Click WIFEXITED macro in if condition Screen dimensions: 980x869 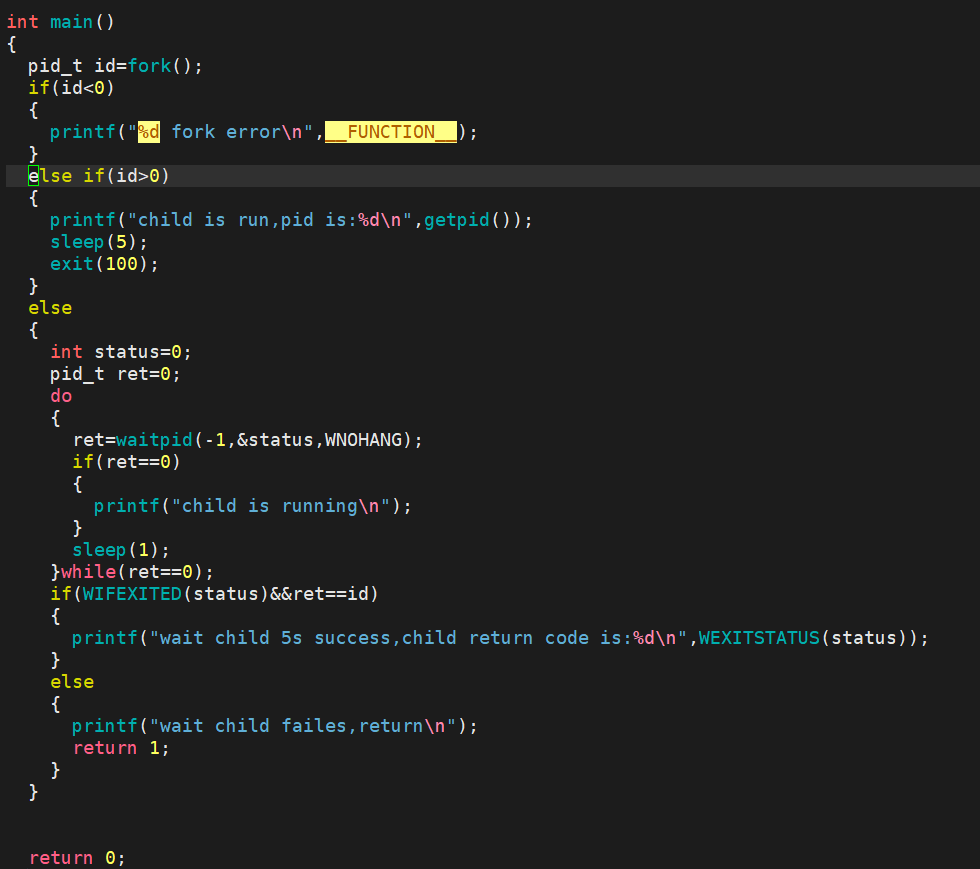click(132, 594)
